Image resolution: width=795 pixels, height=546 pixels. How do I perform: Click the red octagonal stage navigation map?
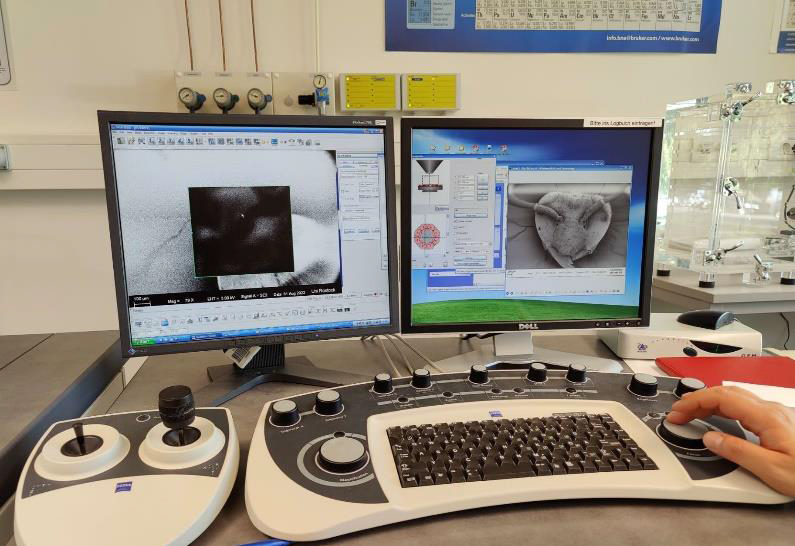[x=427, y=235]
